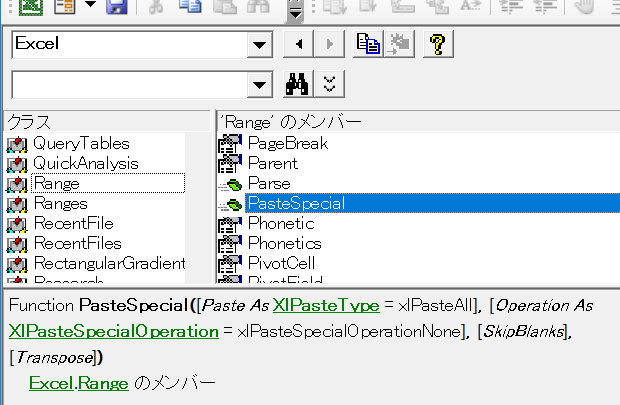Select the Phonetics member
620x405 pixels.
285,243
